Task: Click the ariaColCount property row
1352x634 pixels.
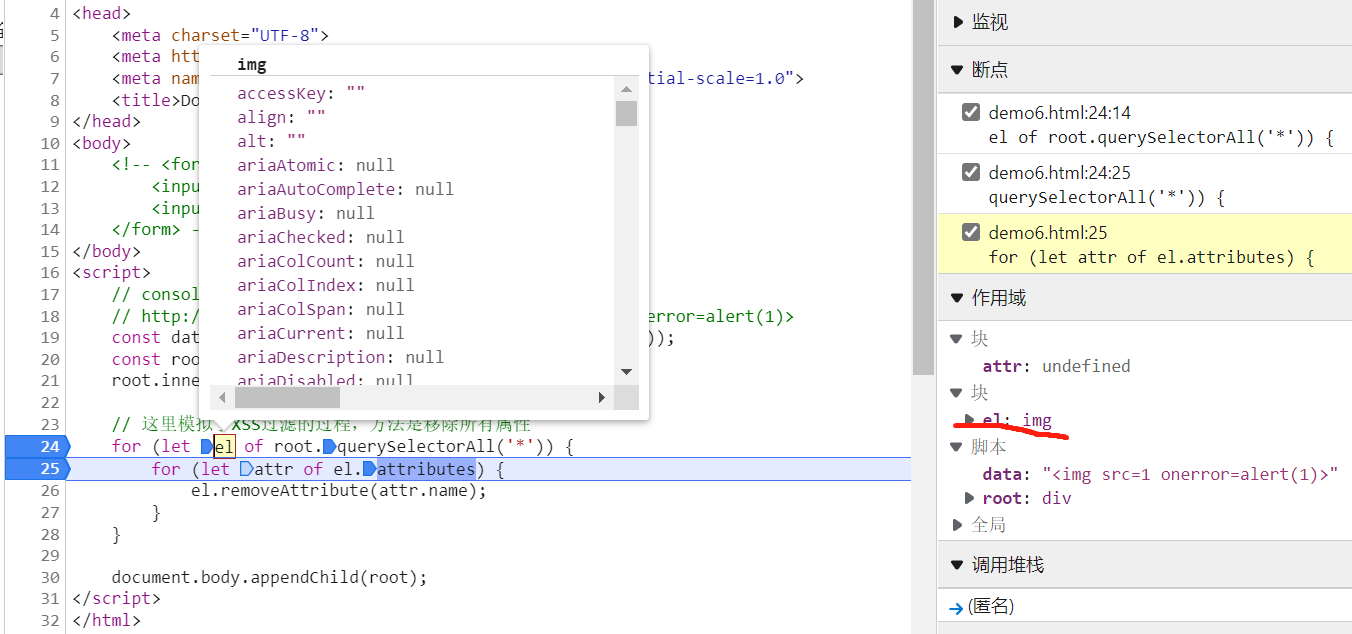Action: point(326,261)
